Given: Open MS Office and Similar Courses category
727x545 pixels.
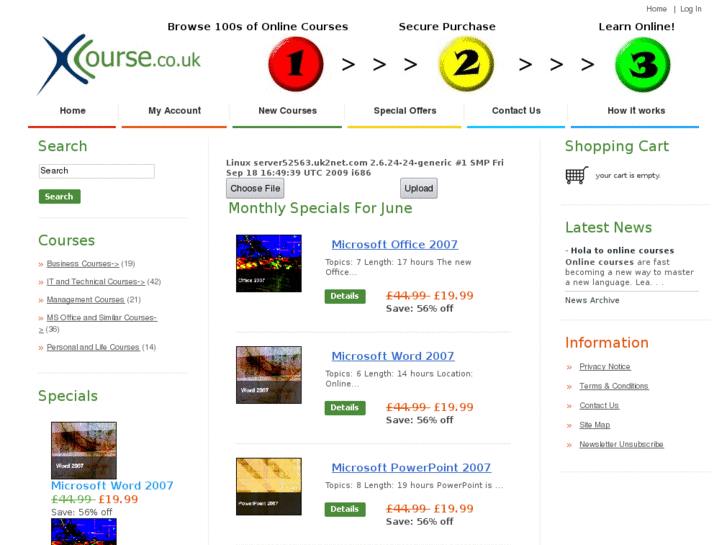Looking at the screenshot, I should click(102, 318).
